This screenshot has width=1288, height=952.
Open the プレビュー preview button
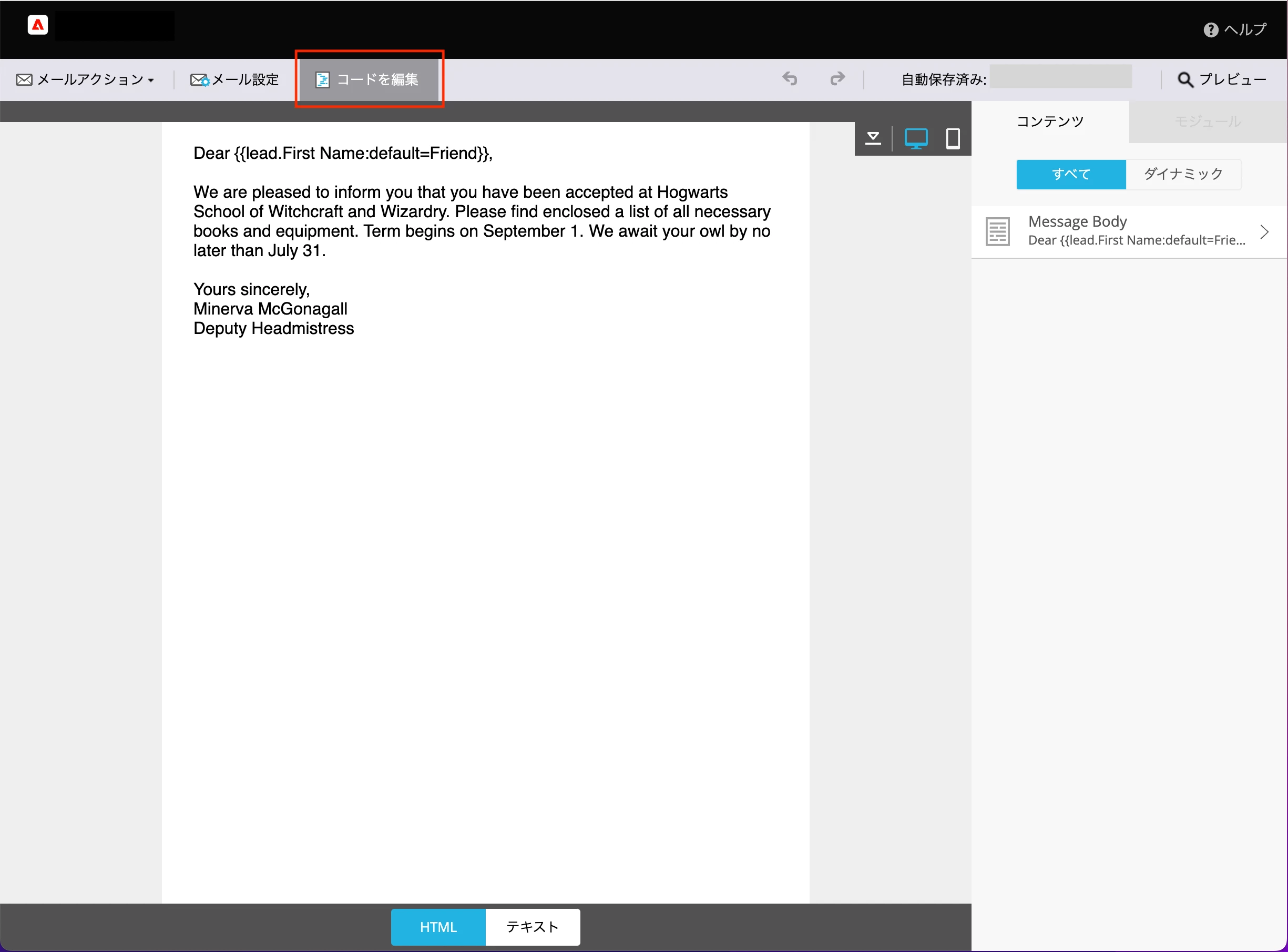tap(1222, 79)
